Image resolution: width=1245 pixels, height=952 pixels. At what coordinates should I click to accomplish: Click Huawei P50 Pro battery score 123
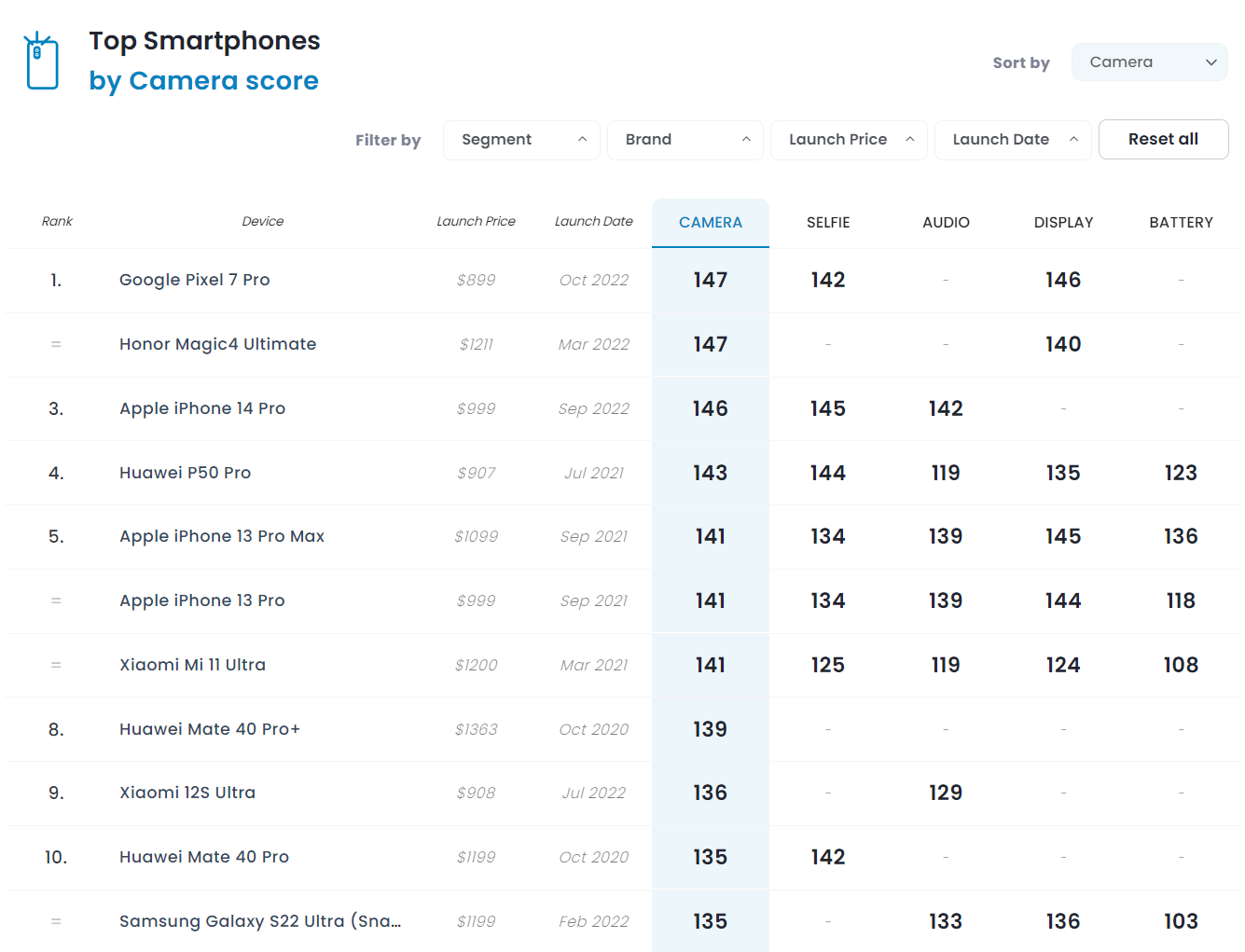coord(1181,473)
